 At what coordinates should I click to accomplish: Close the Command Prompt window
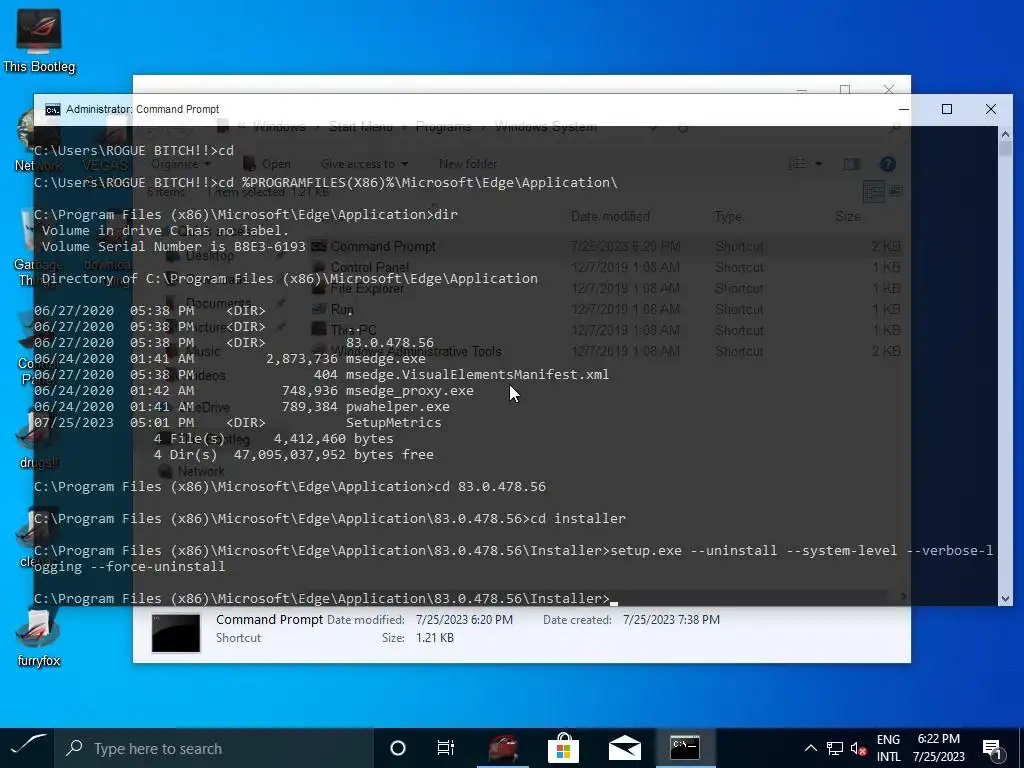click(x=991, y=109)
